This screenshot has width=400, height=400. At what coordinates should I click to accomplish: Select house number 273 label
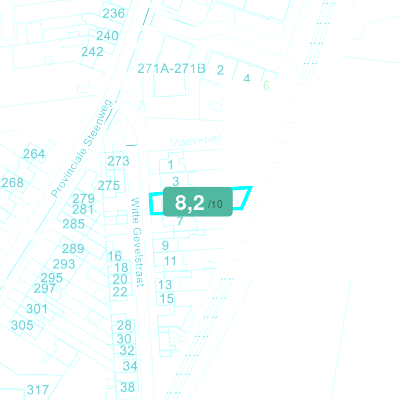tap(118, 161)
